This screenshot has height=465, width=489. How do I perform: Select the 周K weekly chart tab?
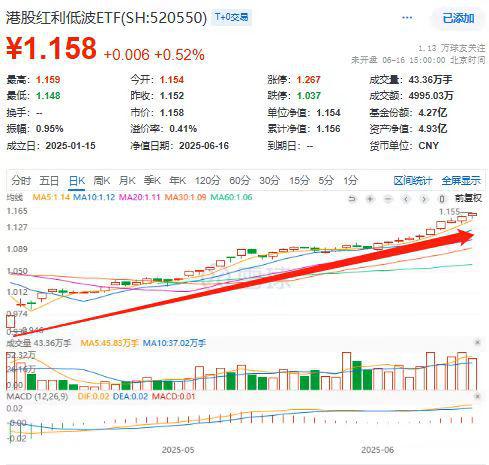(102, 181)
